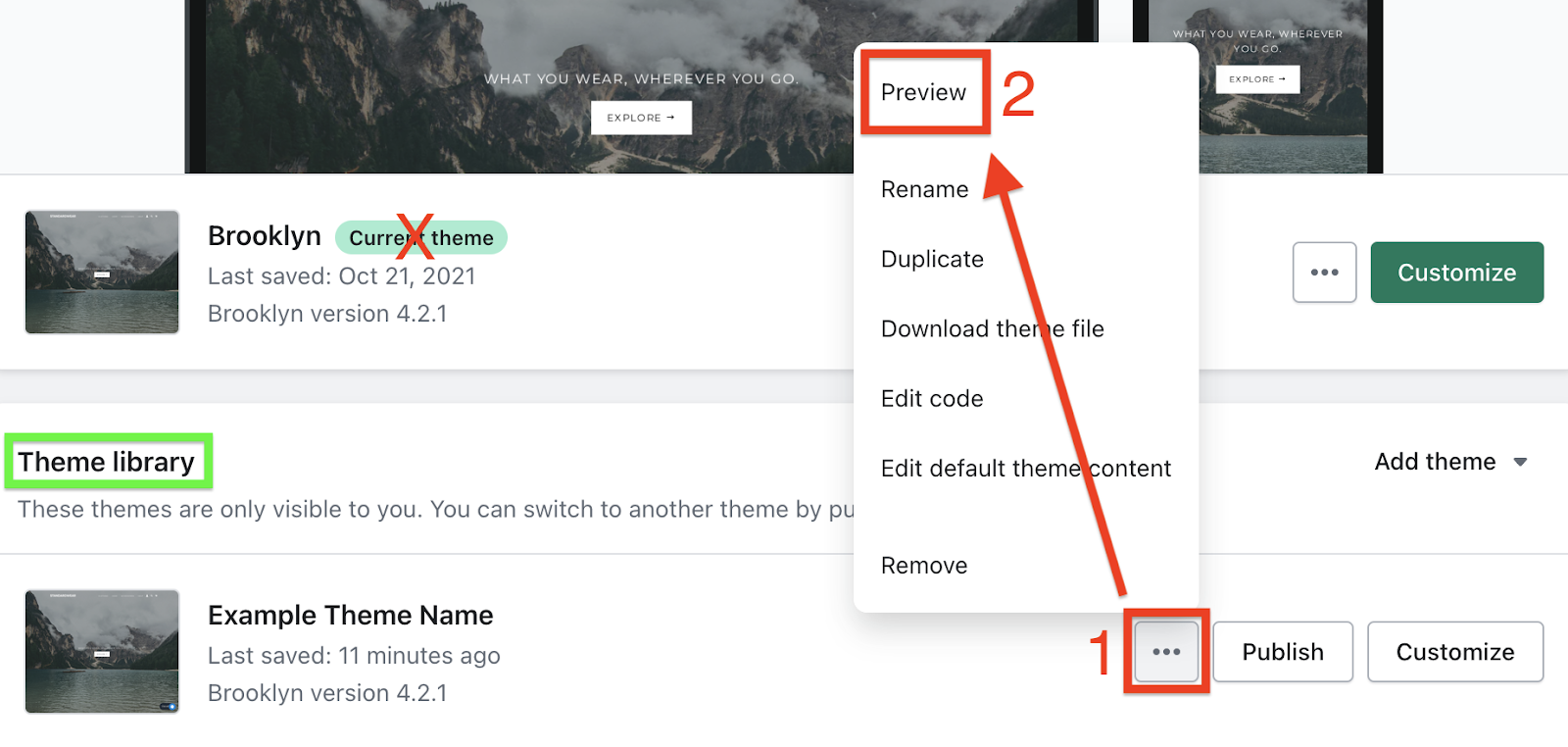Open the Brooklyn theme three-dot actions menu
The image size is (1568, 747).
pyautogui.click(x=1324, y=273)
